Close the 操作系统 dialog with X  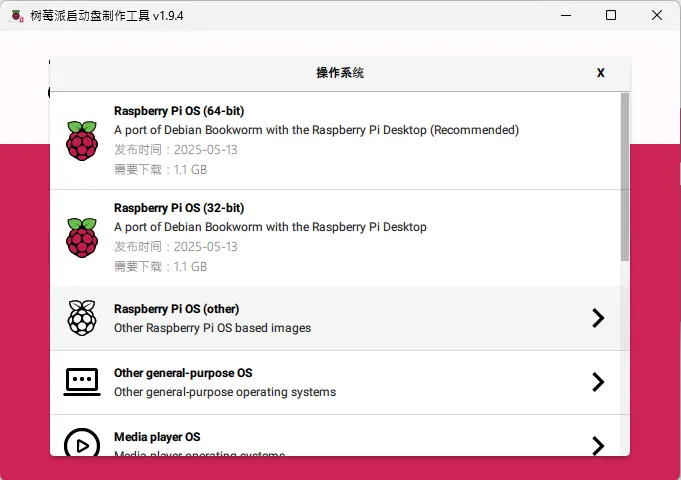click(x=601, y=73)
